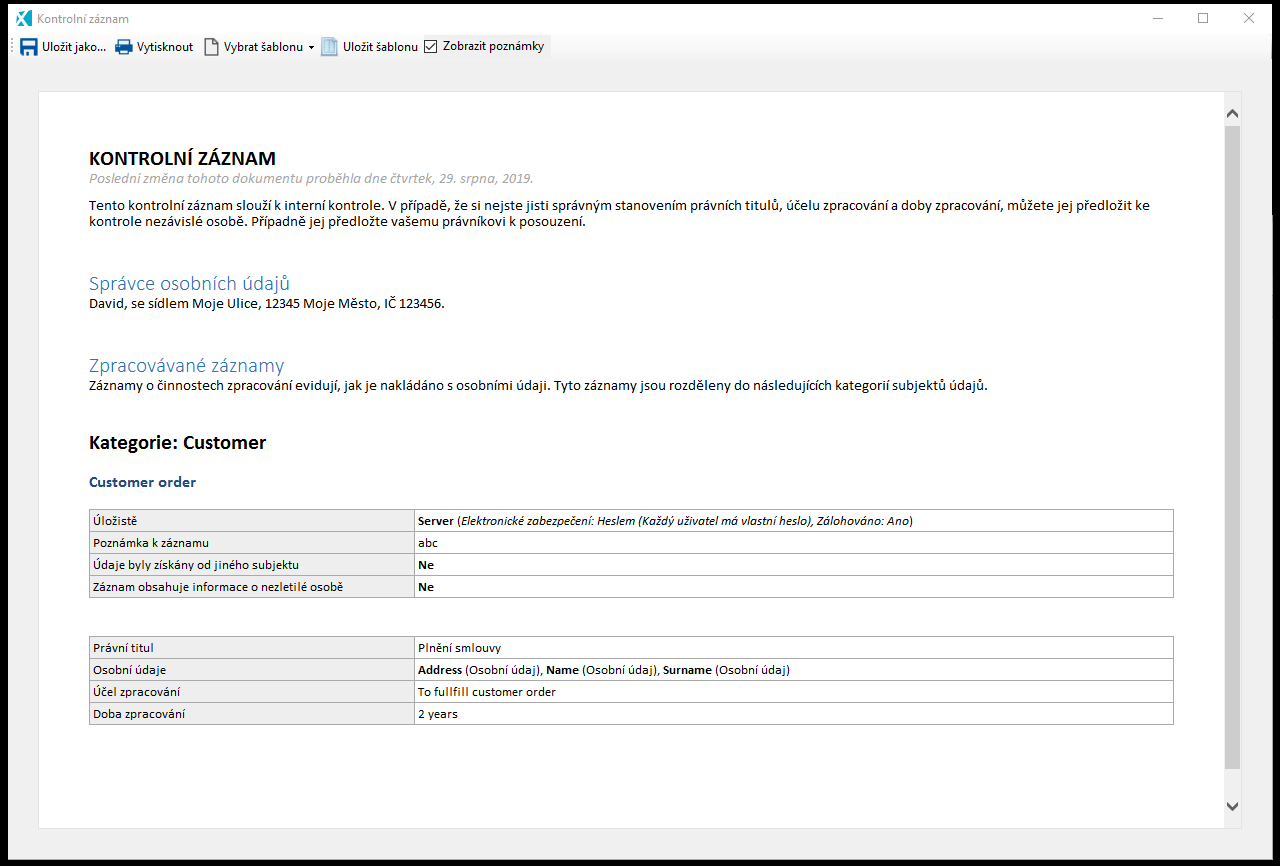The image size is (1280, 866).
Task: Minimize the Kontrolní záznam window
Action: coord(1157,18)
